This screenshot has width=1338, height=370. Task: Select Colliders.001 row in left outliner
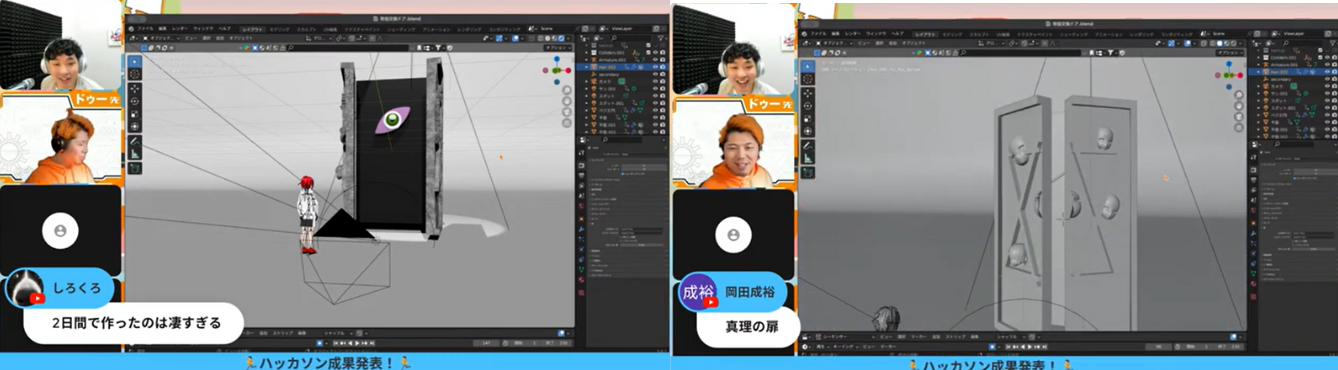pyautogui.click(x=621, y=52)
